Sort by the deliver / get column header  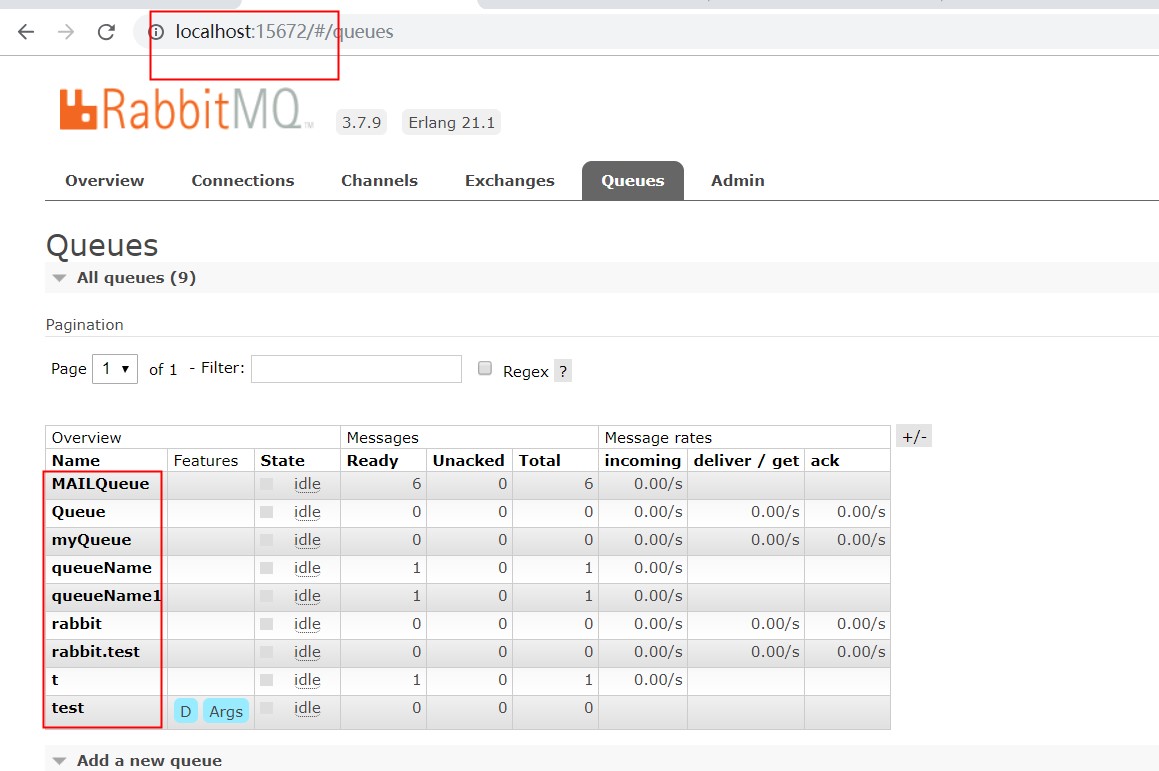pyautogui.click(x=746, y=461)
